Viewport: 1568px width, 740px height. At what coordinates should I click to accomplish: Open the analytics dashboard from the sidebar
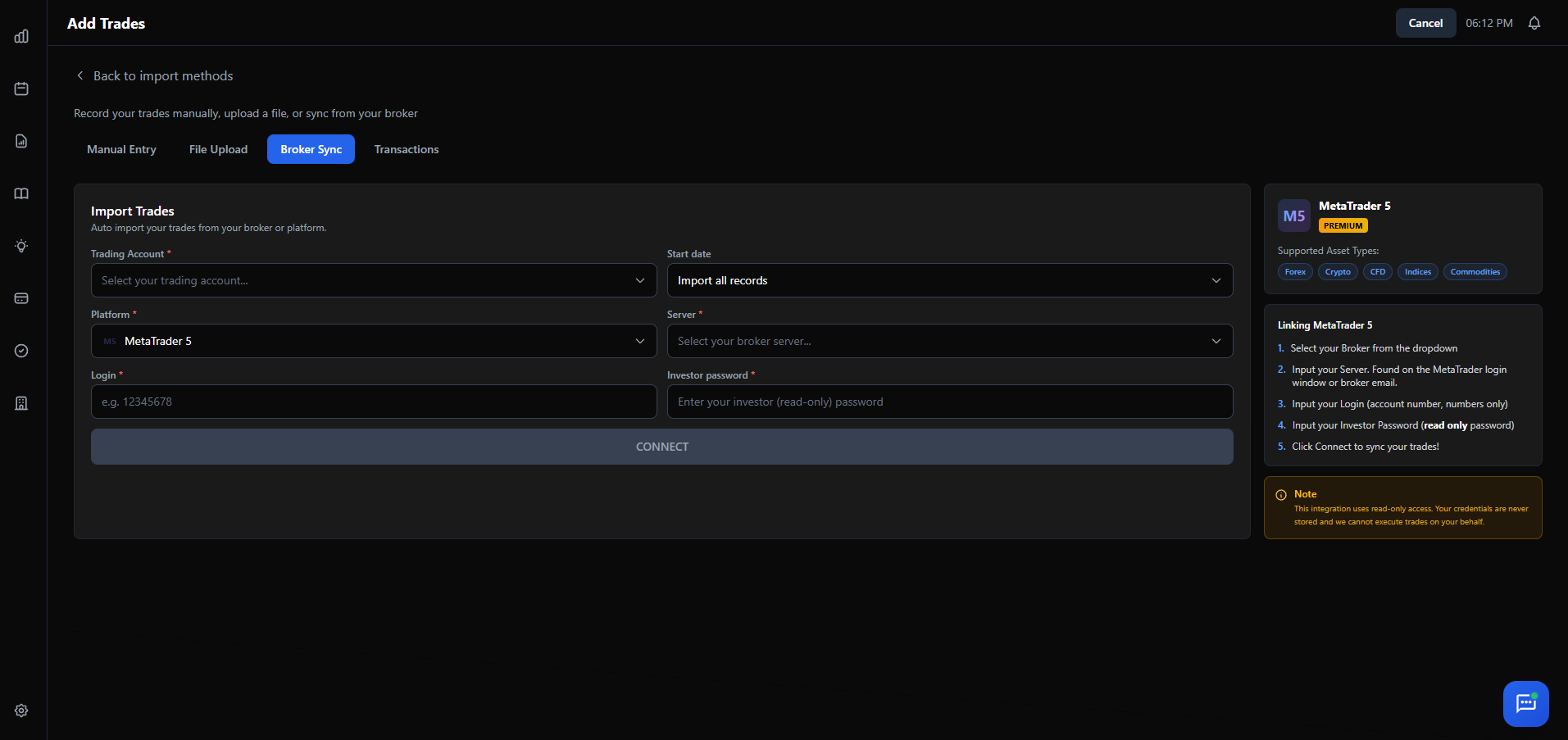click(20, 36)
